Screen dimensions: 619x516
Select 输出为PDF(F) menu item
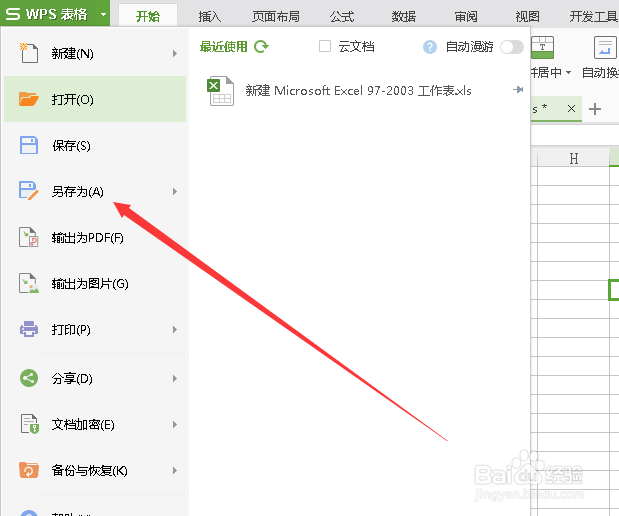(95, 238)
